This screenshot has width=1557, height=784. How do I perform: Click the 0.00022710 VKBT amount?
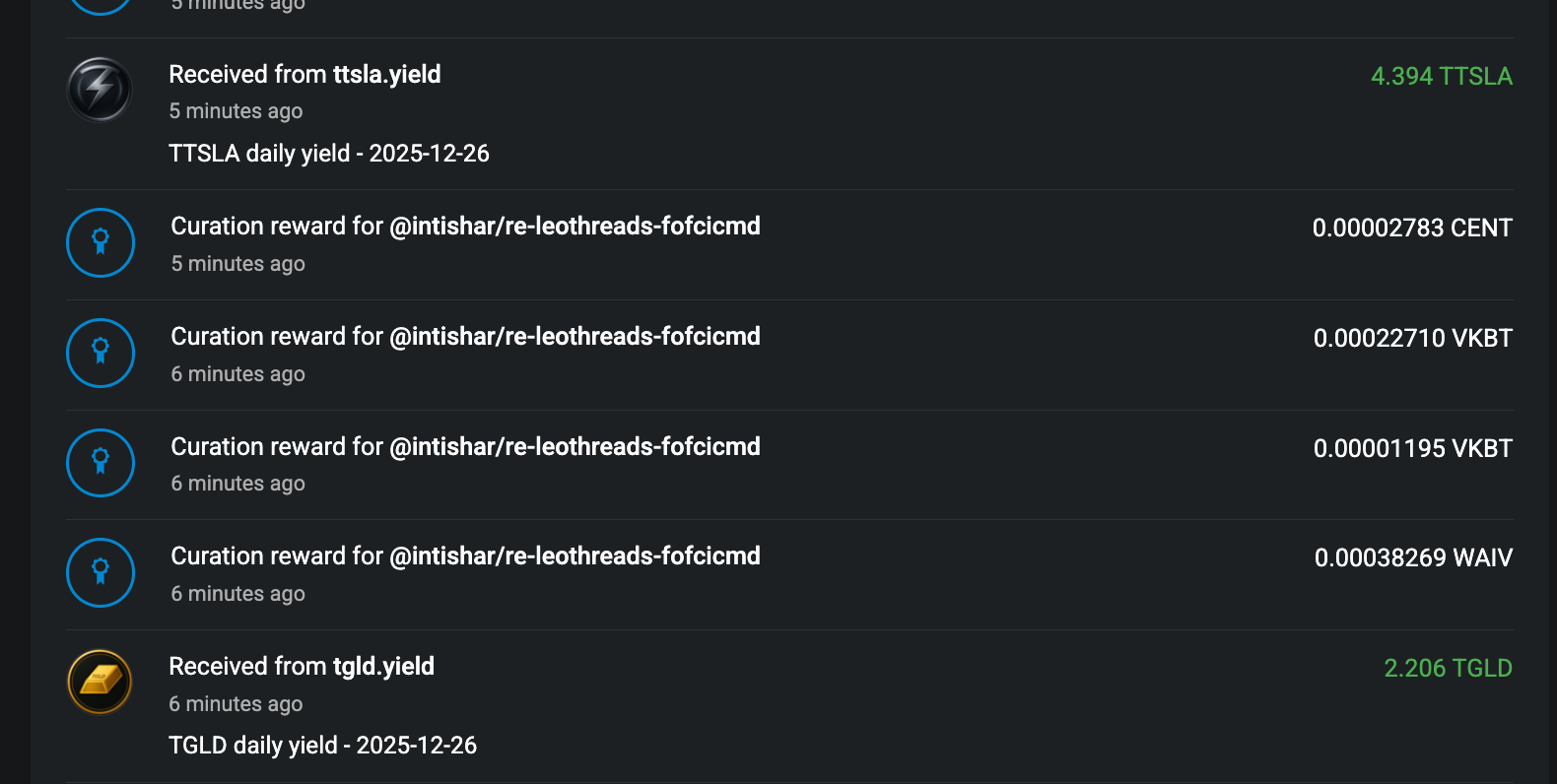click(1412, 339)
